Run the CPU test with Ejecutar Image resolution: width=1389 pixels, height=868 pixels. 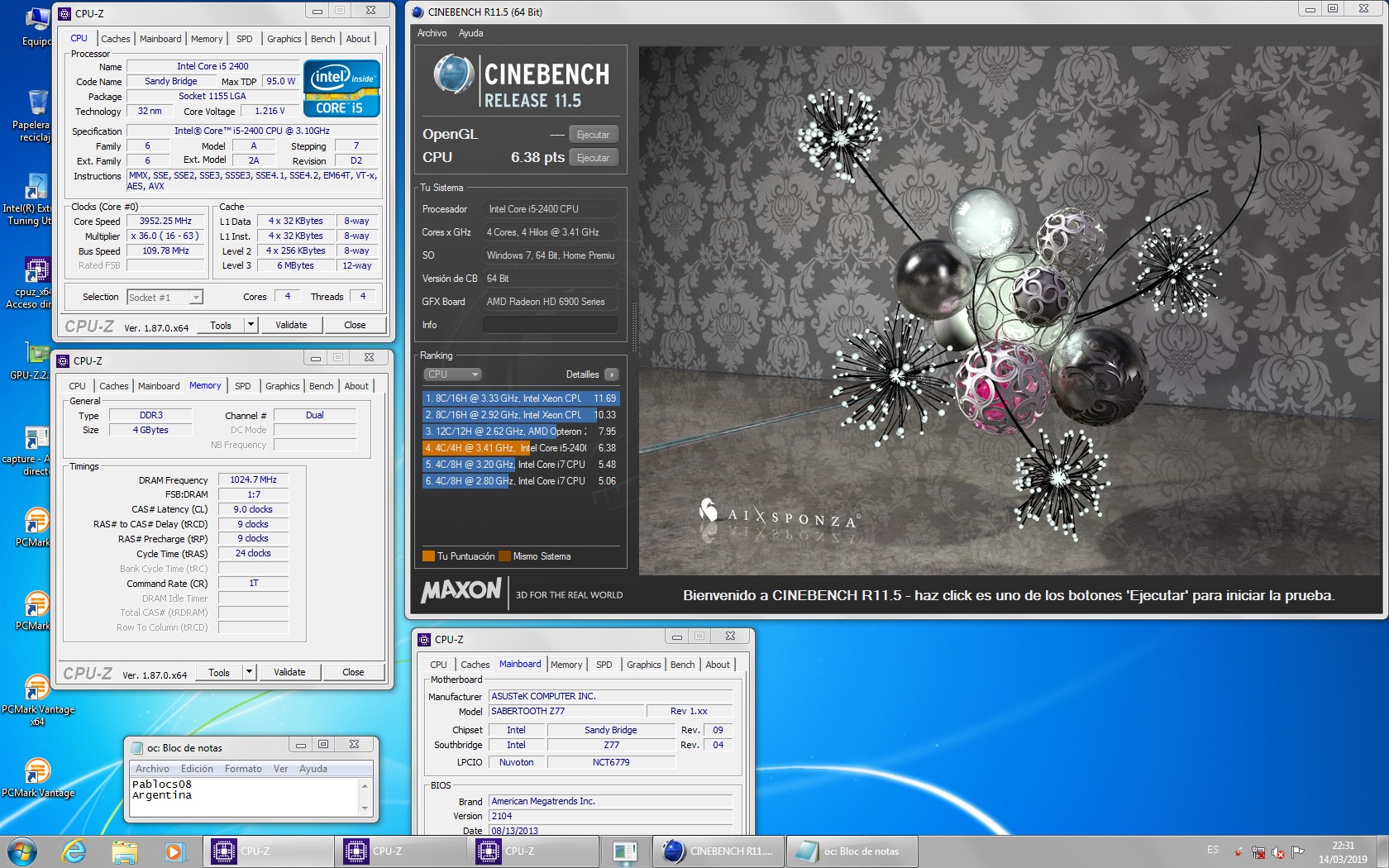point(594,158)
